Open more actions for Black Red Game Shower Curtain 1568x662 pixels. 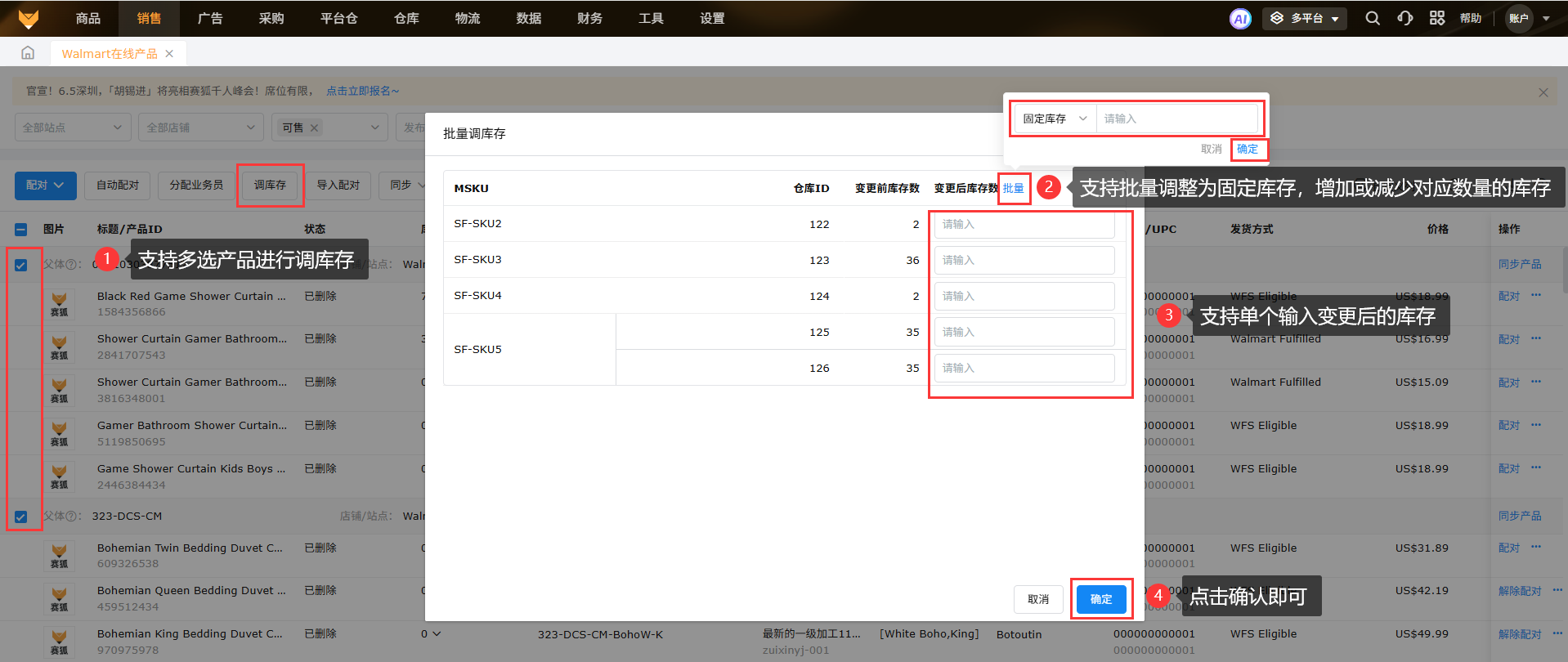(1536, 295)
